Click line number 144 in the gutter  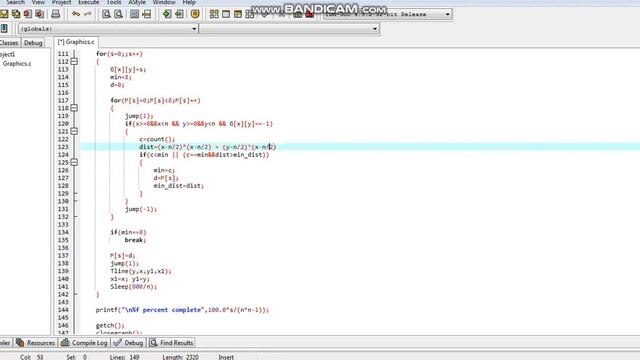pyautogui.click(x=63, y=310)
